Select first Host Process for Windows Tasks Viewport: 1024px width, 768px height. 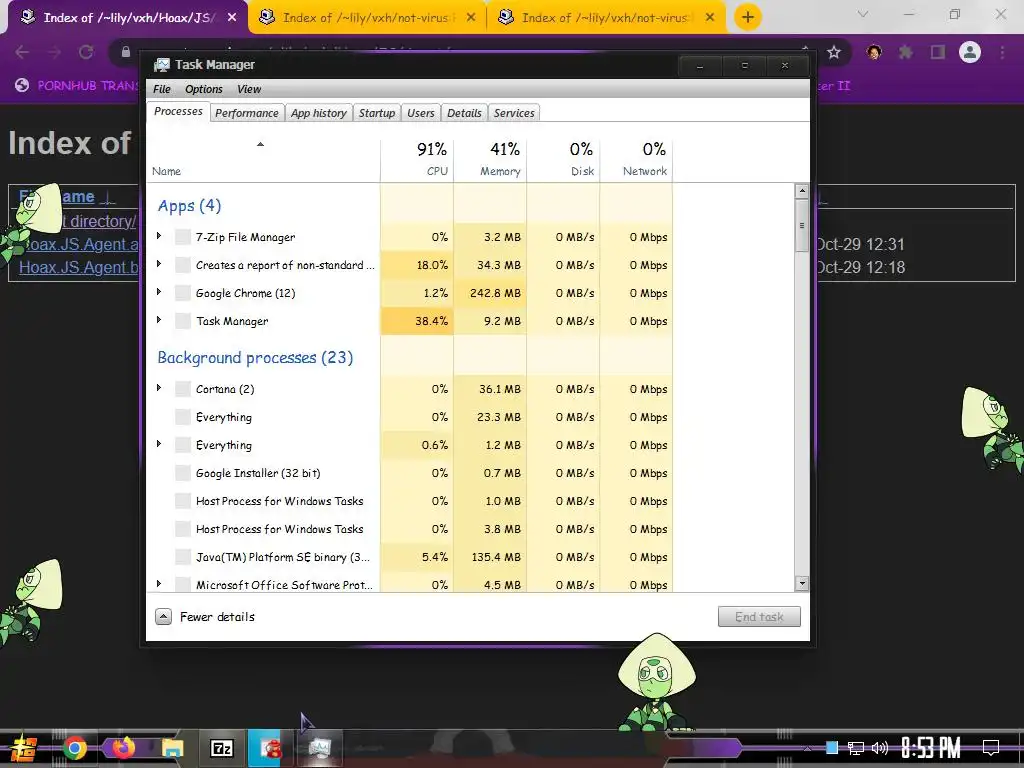click(x=409, y=501)
